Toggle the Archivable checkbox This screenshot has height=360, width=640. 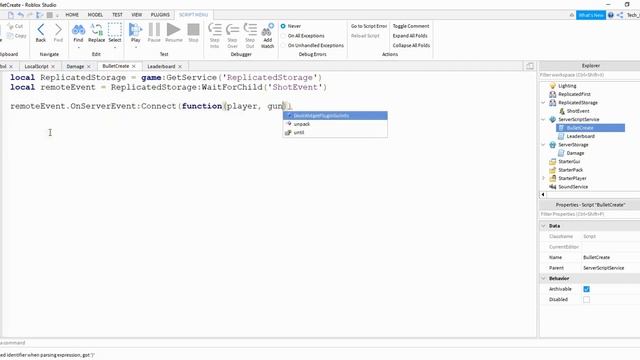point(586,289)
